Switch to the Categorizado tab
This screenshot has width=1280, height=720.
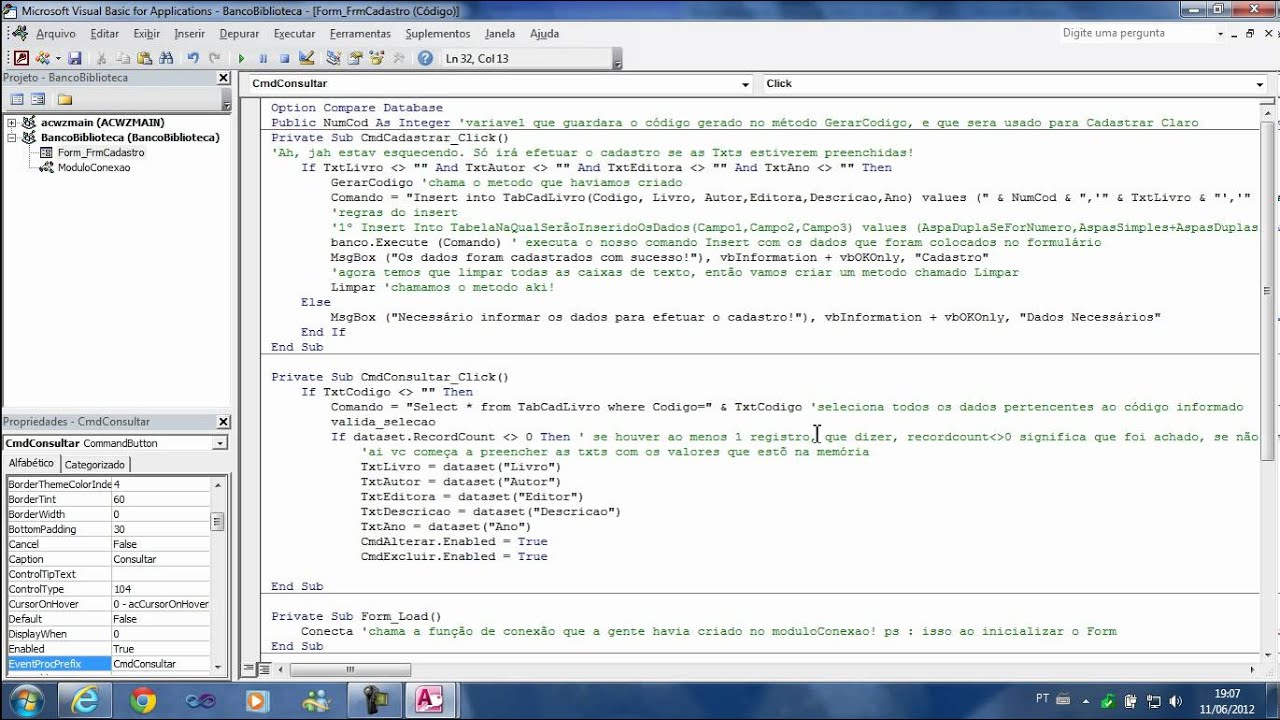[x=95, y=465]
